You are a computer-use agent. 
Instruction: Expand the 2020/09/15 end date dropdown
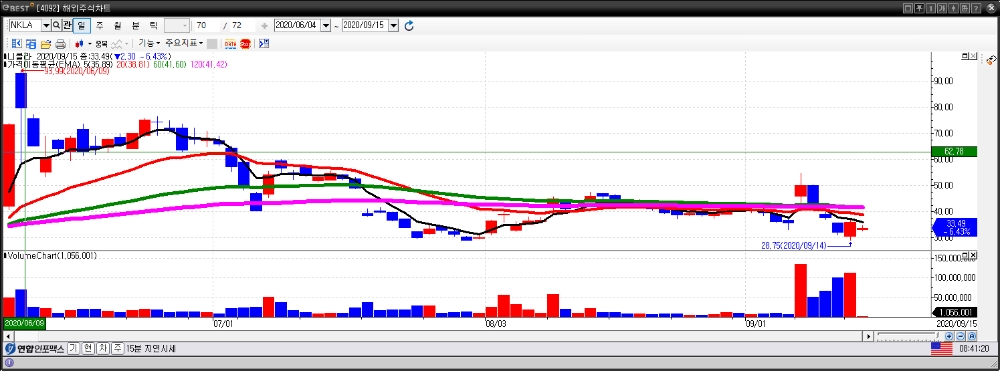click(x=393, y=25)
